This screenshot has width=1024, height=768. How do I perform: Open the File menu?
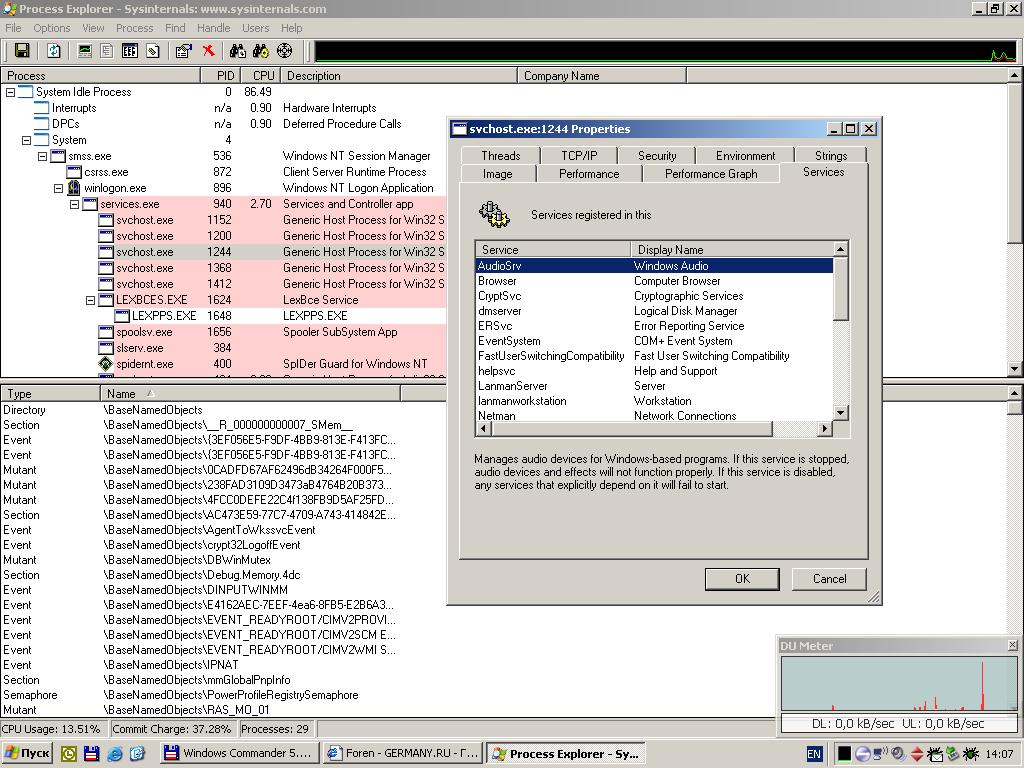13,28
